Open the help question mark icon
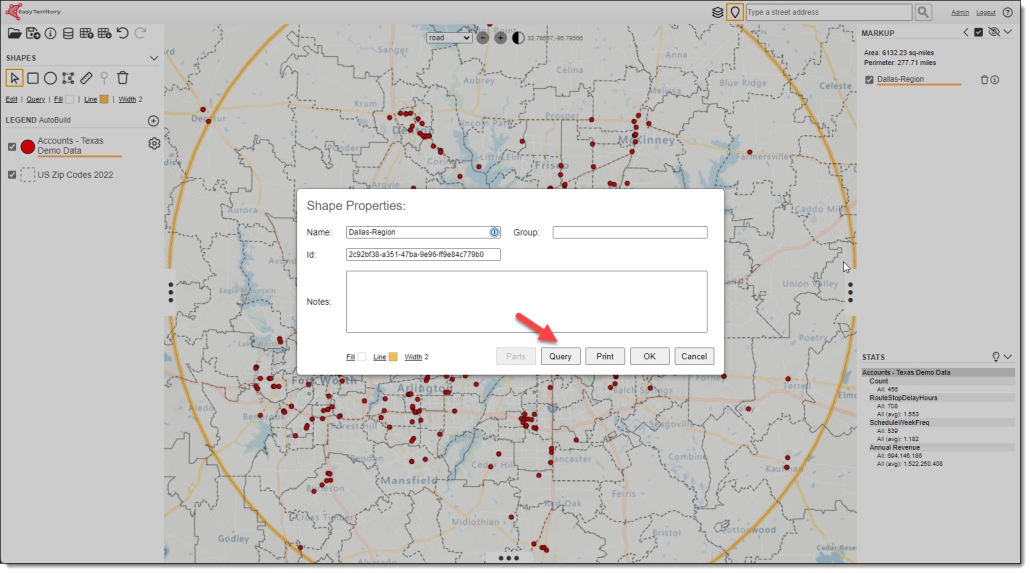1030x573 pixels. [x=1008, y=12]
